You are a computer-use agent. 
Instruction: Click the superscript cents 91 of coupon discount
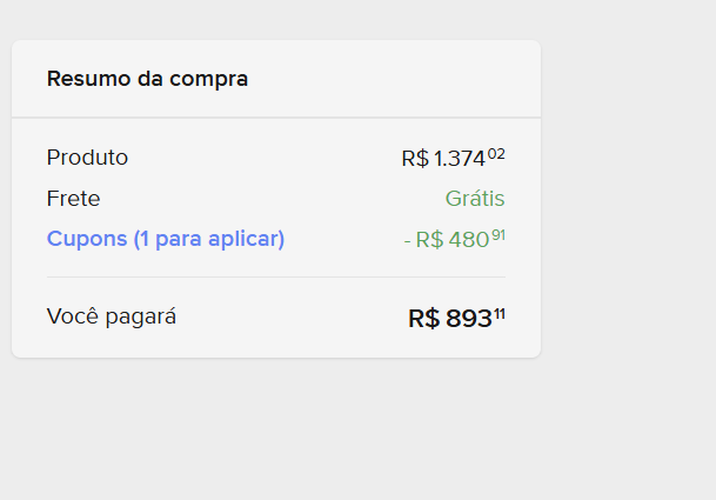pyautogui.click(x=498, y=235)
